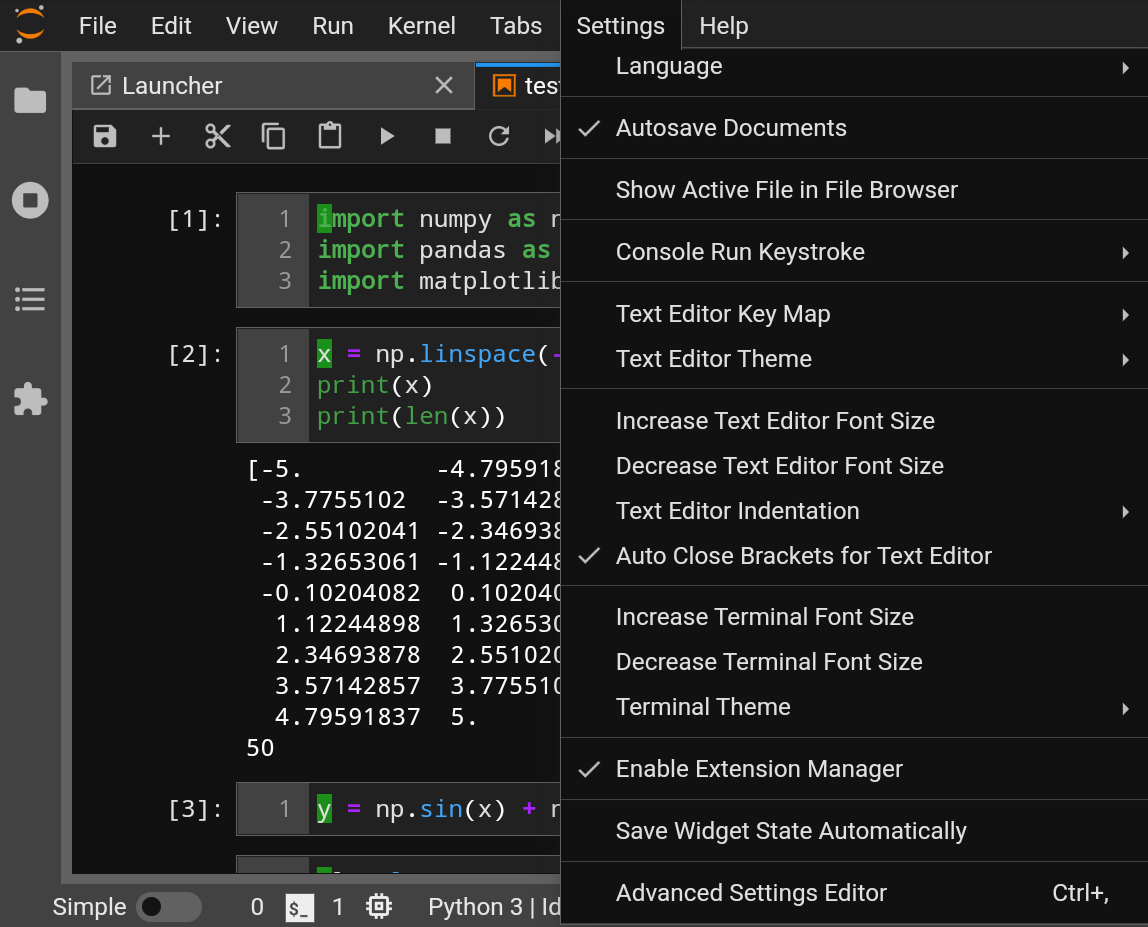Open the file browser sidebar
The image size is (1148, 927).
click(x=30, y=100)
